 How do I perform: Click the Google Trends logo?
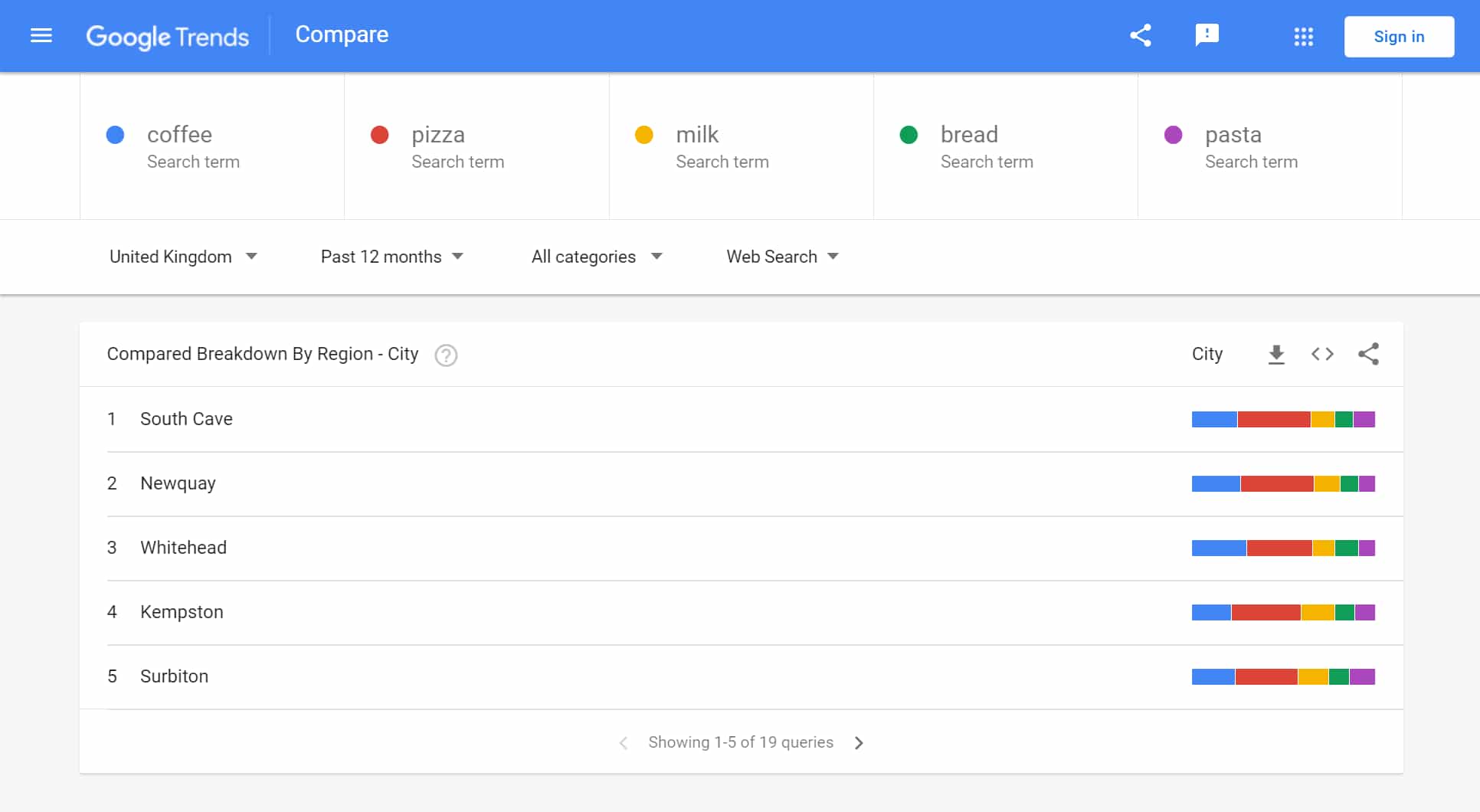[x=167, y=37]
